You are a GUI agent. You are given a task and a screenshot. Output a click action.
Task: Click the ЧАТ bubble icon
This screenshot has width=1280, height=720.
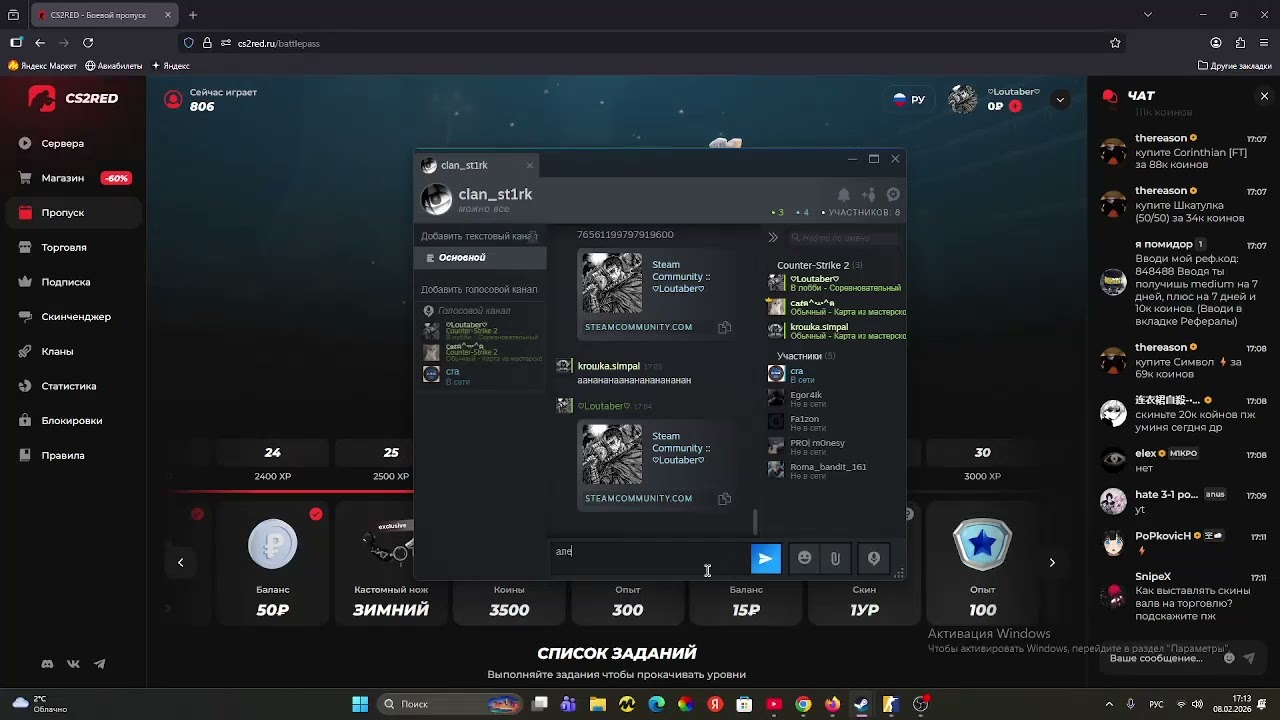tap(1109, 96)
